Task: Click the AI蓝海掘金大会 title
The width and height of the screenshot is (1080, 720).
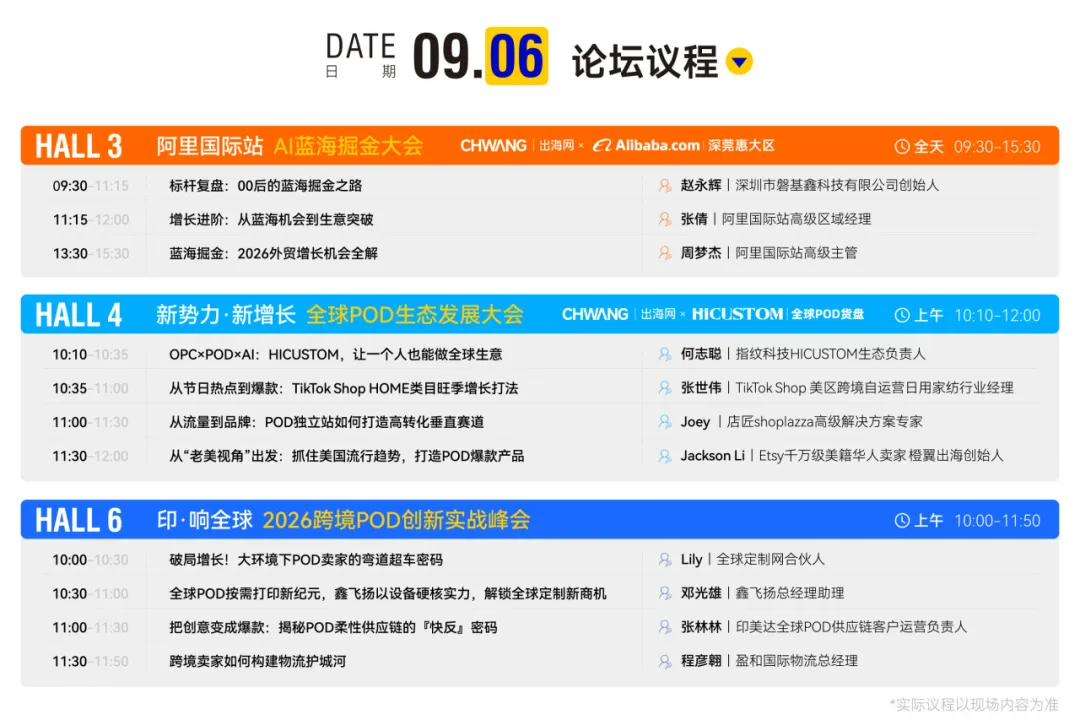Action: click(x=349, y=146)
